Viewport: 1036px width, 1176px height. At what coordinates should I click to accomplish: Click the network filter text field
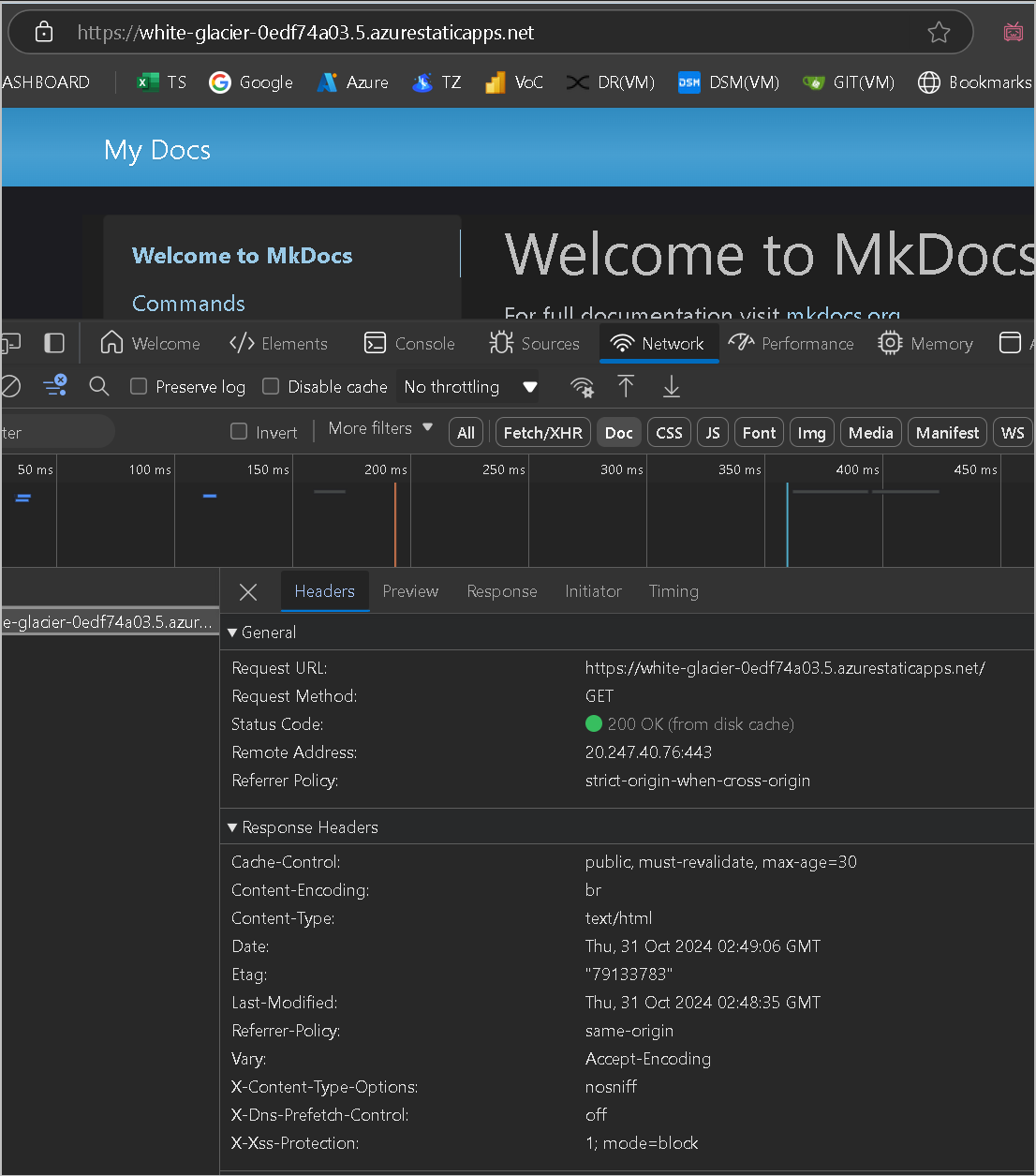coord(56,432)
